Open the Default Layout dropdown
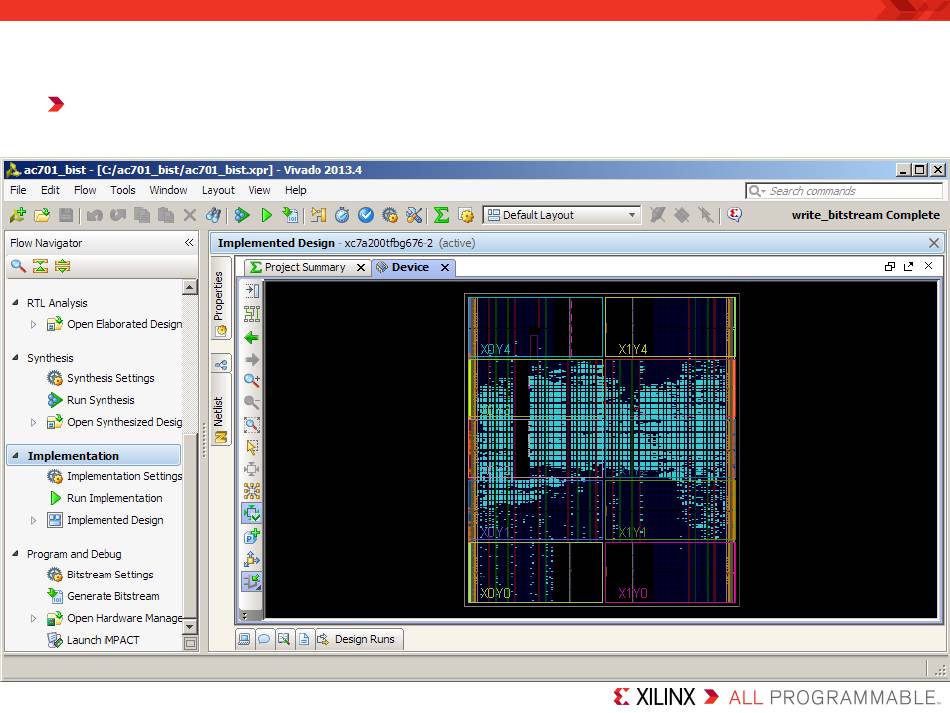Screen dimensions: 950x713 pos(562,215)
